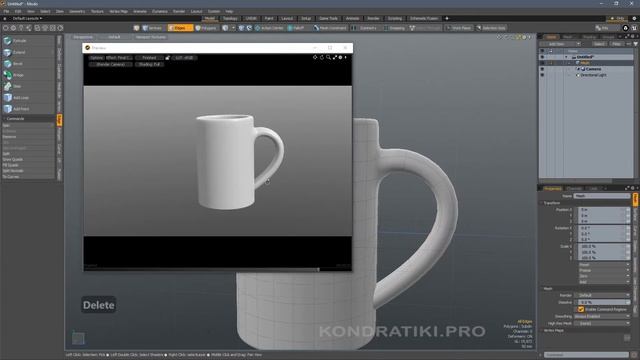Open the Default Layouts dropdown

click(27, 18)
